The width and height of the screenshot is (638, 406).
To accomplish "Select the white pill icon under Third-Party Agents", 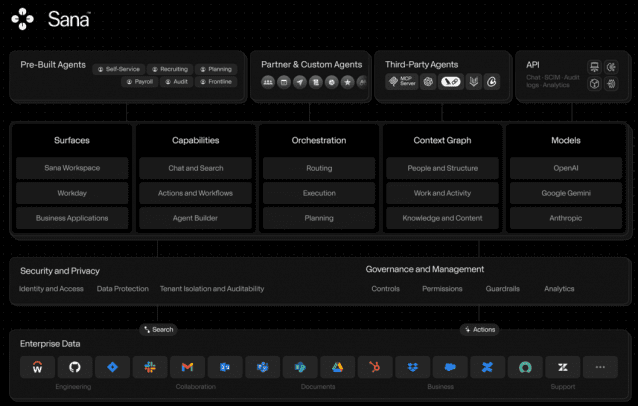I will point(451,81).
